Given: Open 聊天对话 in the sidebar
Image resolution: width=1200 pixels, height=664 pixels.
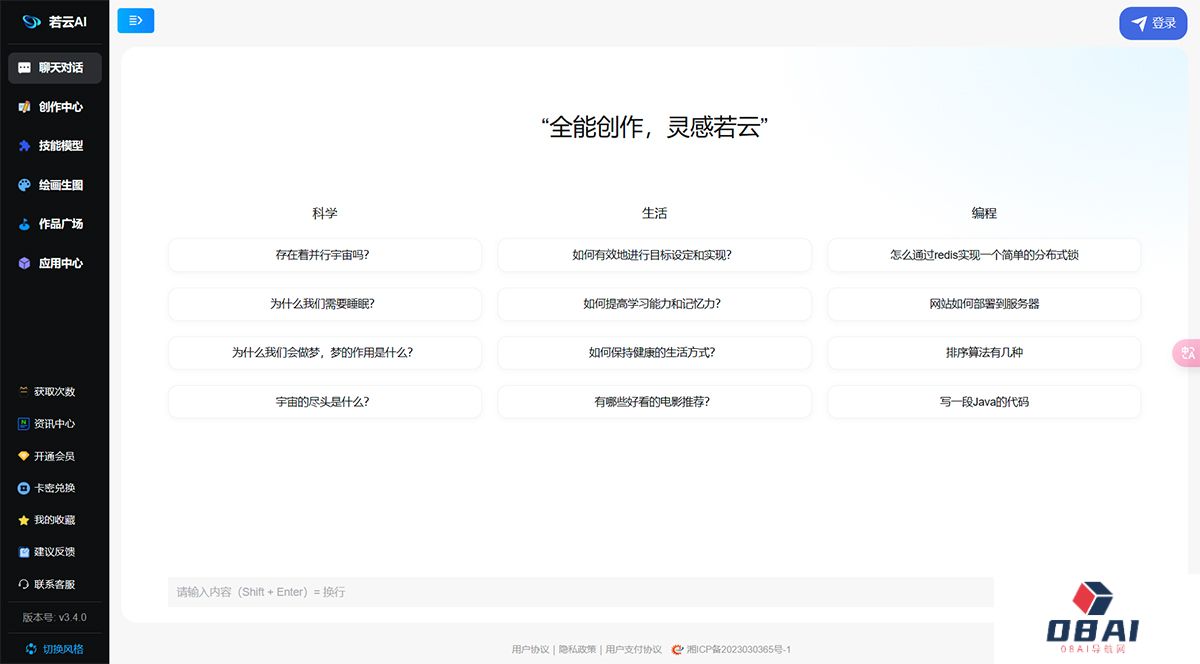Looking at the screenshot, I should tap(55, 68).
